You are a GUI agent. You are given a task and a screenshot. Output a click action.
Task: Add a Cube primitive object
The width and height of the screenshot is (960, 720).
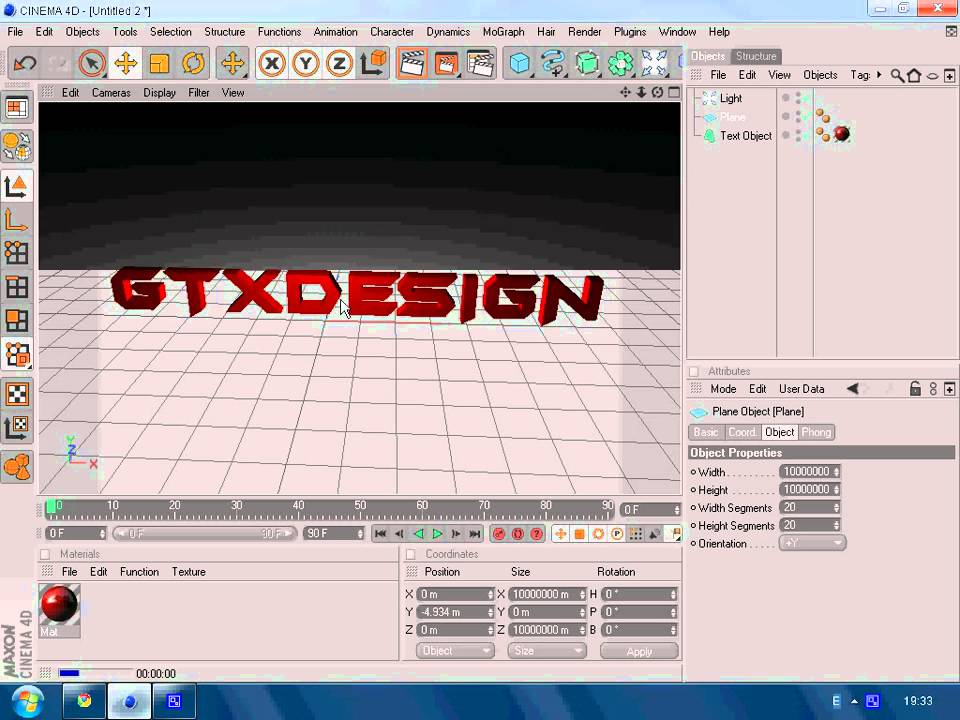[520, 63]
